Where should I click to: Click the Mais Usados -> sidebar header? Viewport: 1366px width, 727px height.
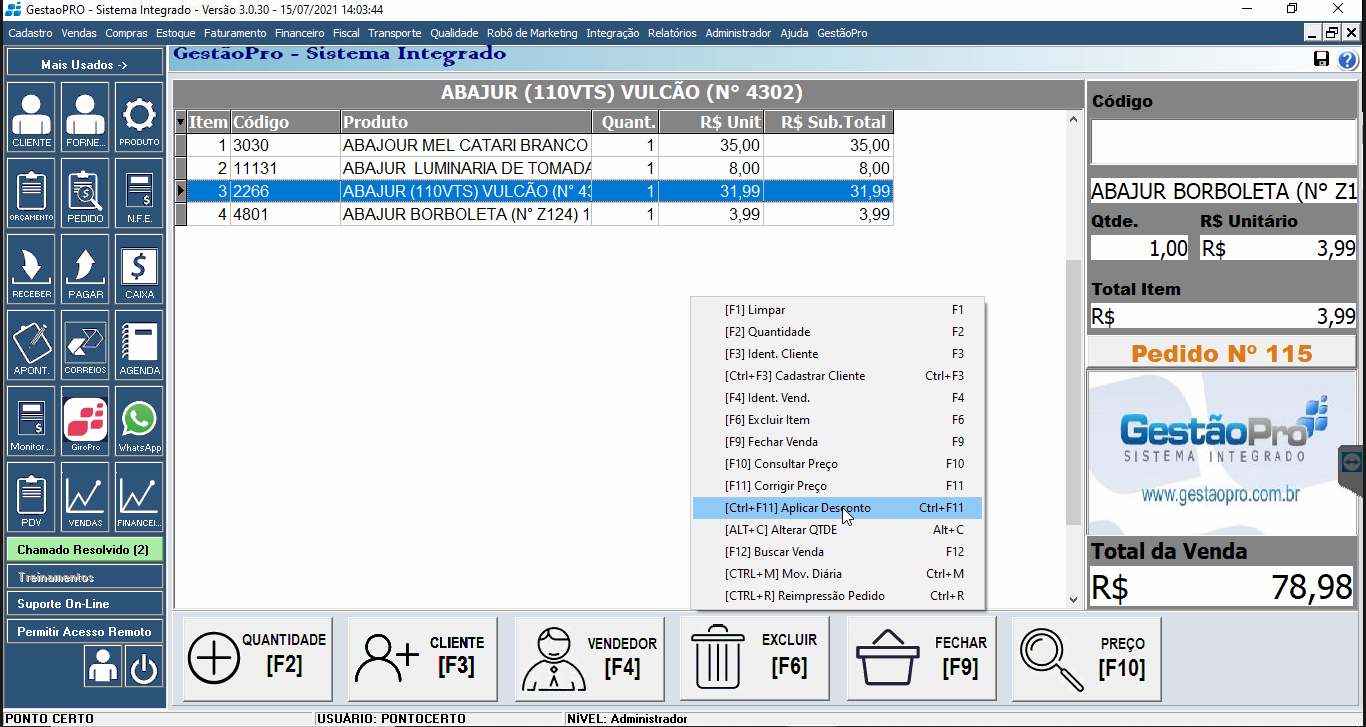pos(85,64)
